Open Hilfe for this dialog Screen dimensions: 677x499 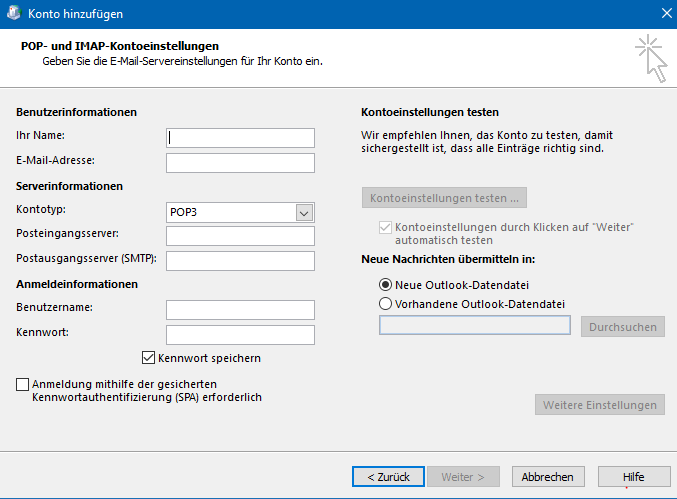pos(633,477)
